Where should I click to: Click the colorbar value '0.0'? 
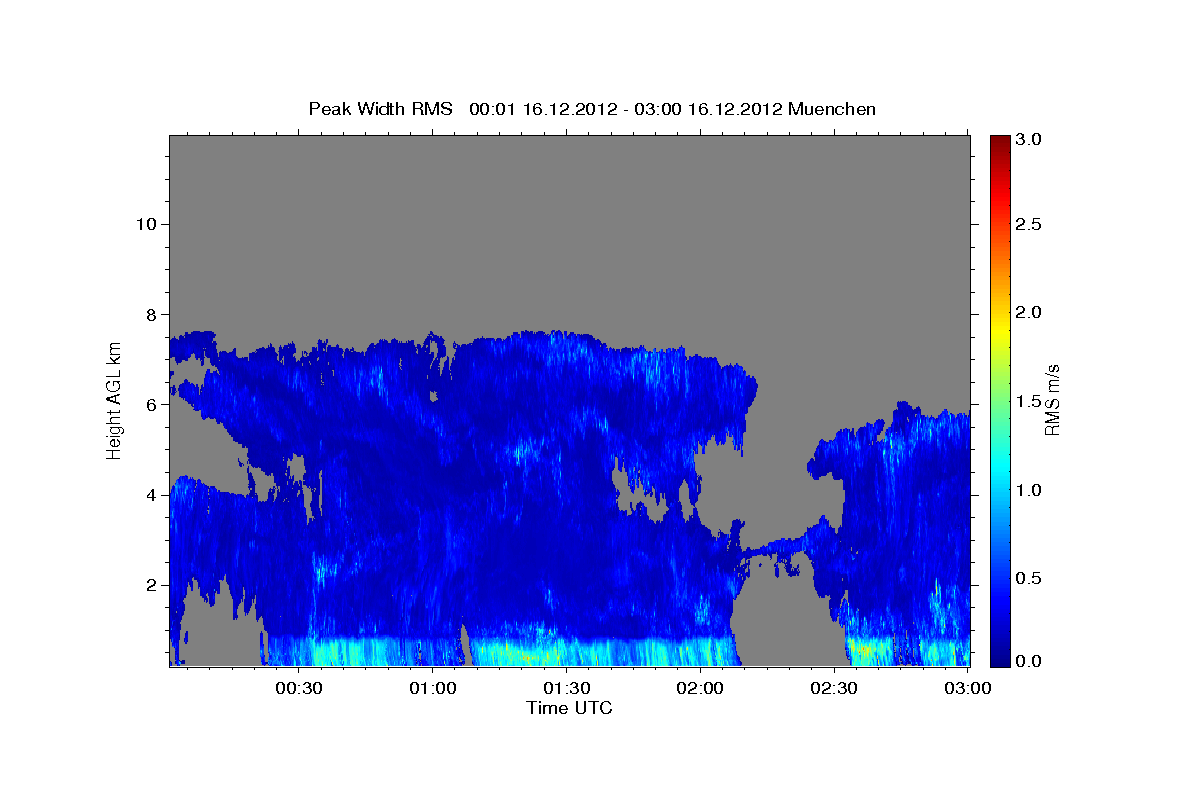point(1030,661)
